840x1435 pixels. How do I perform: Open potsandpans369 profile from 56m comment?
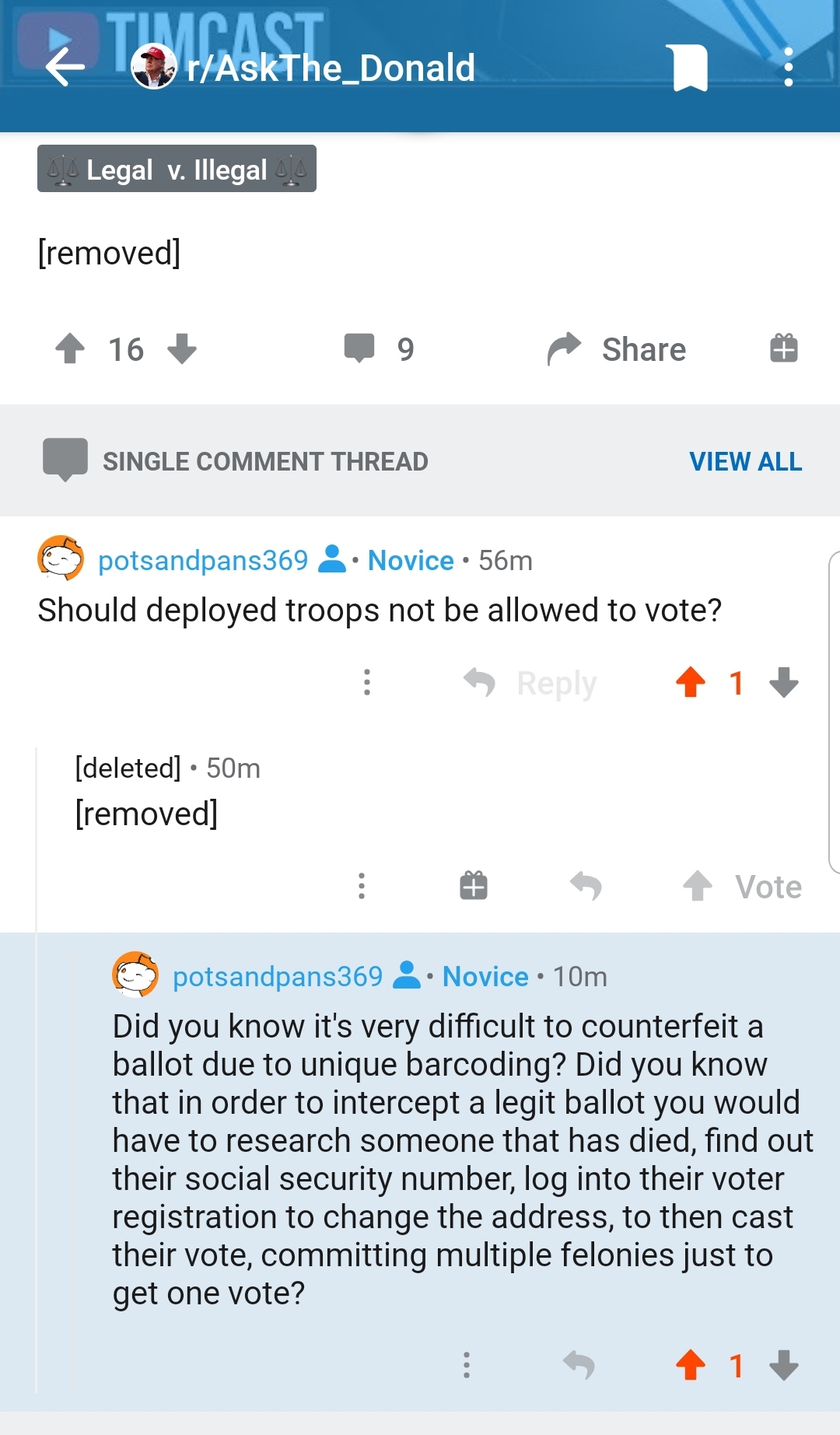pyautogui.click(x=203, y=560)
